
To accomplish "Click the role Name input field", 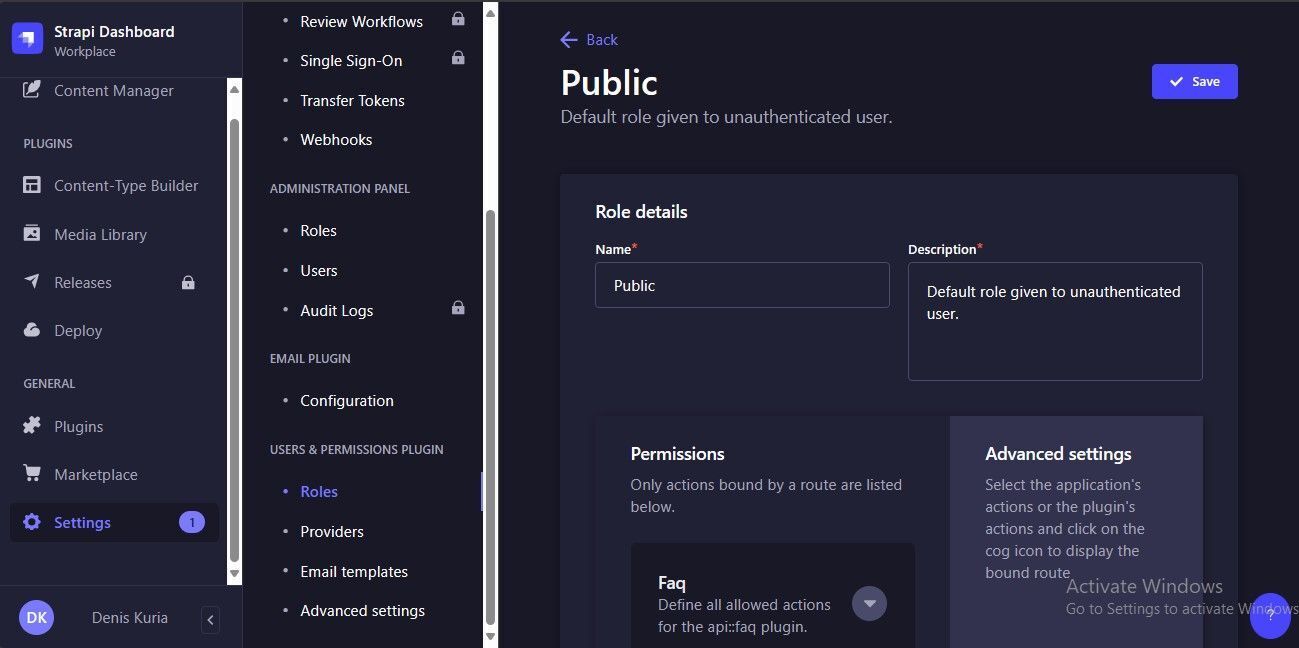I will tap(741, 286).
